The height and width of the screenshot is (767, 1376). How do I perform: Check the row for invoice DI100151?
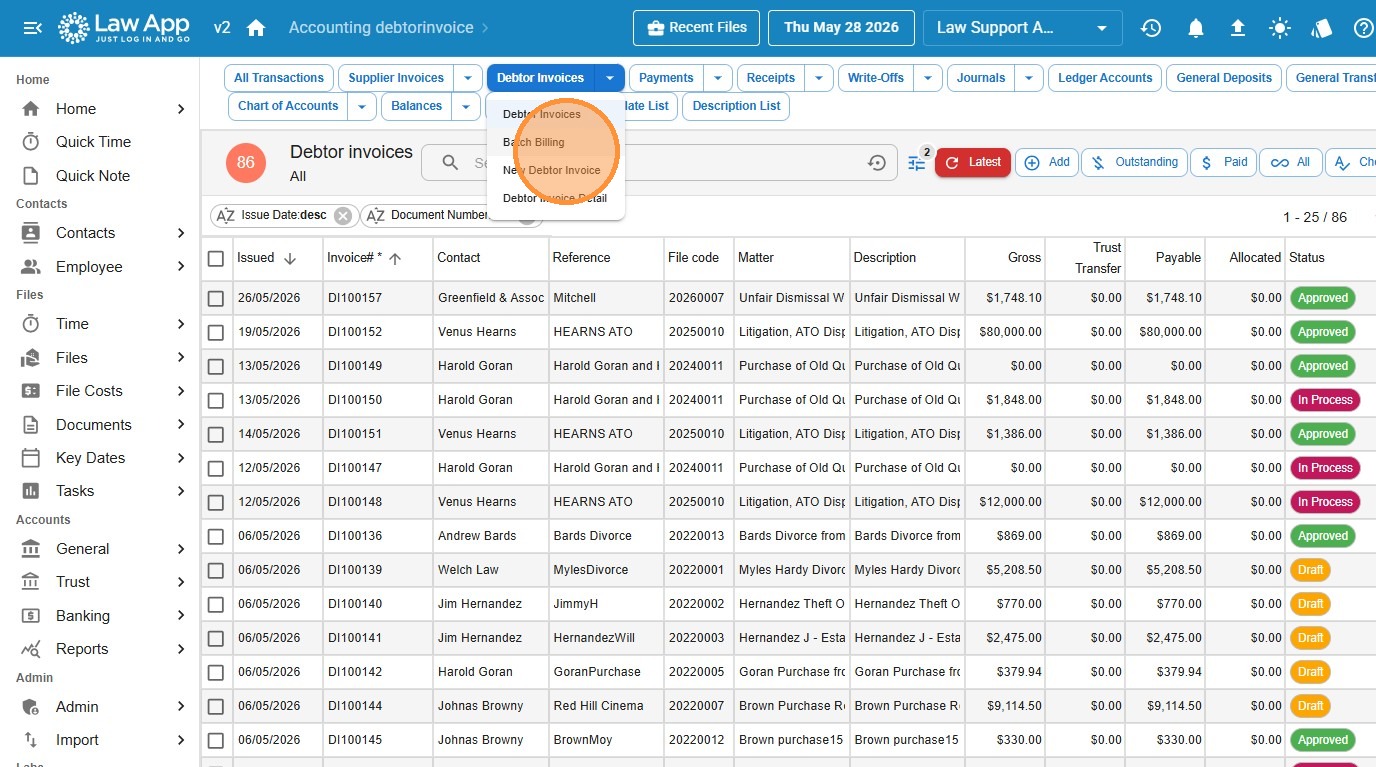pyautogui.click(x=216, y=434)
